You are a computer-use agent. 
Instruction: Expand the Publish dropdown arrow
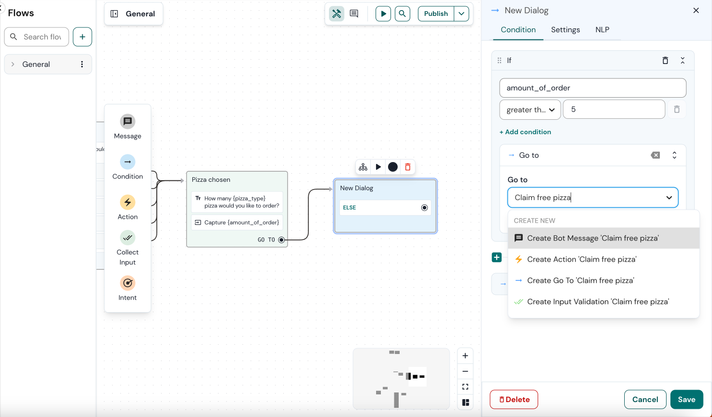click(x=461, y=14)
